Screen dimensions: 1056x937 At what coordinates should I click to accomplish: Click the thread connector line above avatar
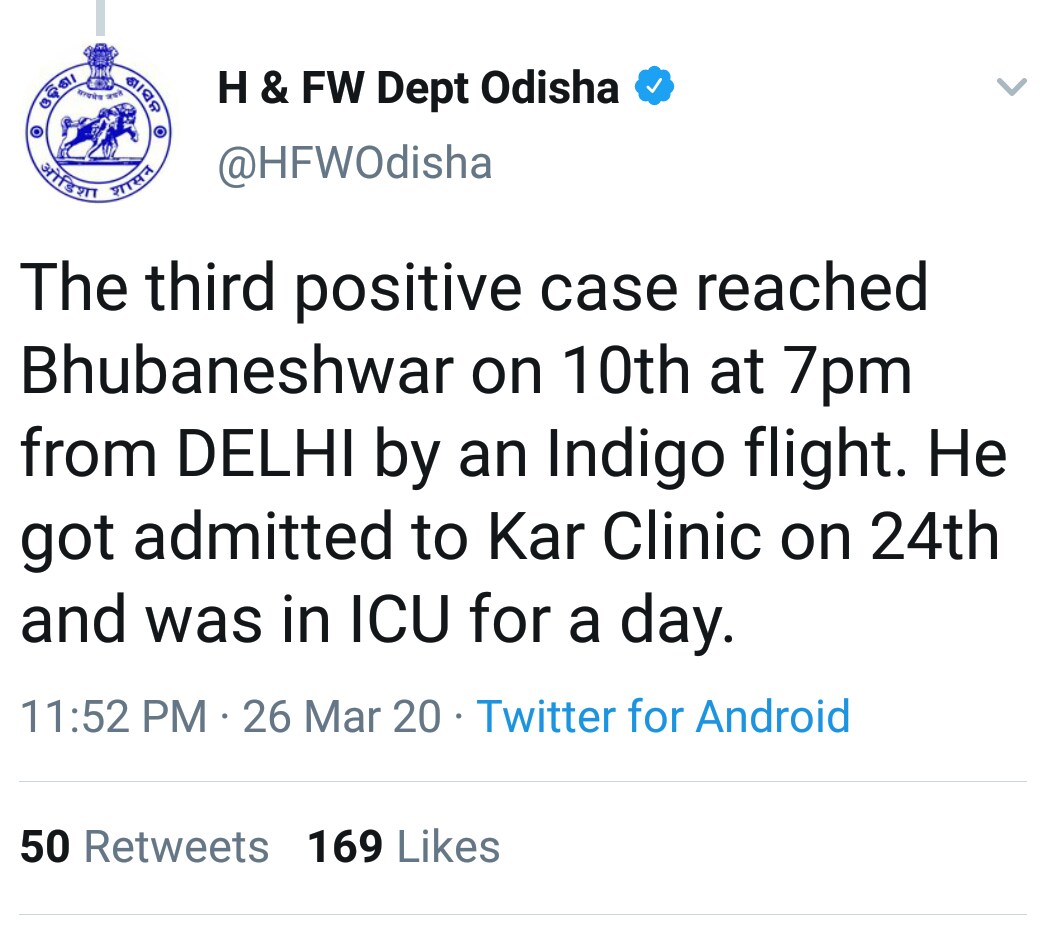[100, 18]
